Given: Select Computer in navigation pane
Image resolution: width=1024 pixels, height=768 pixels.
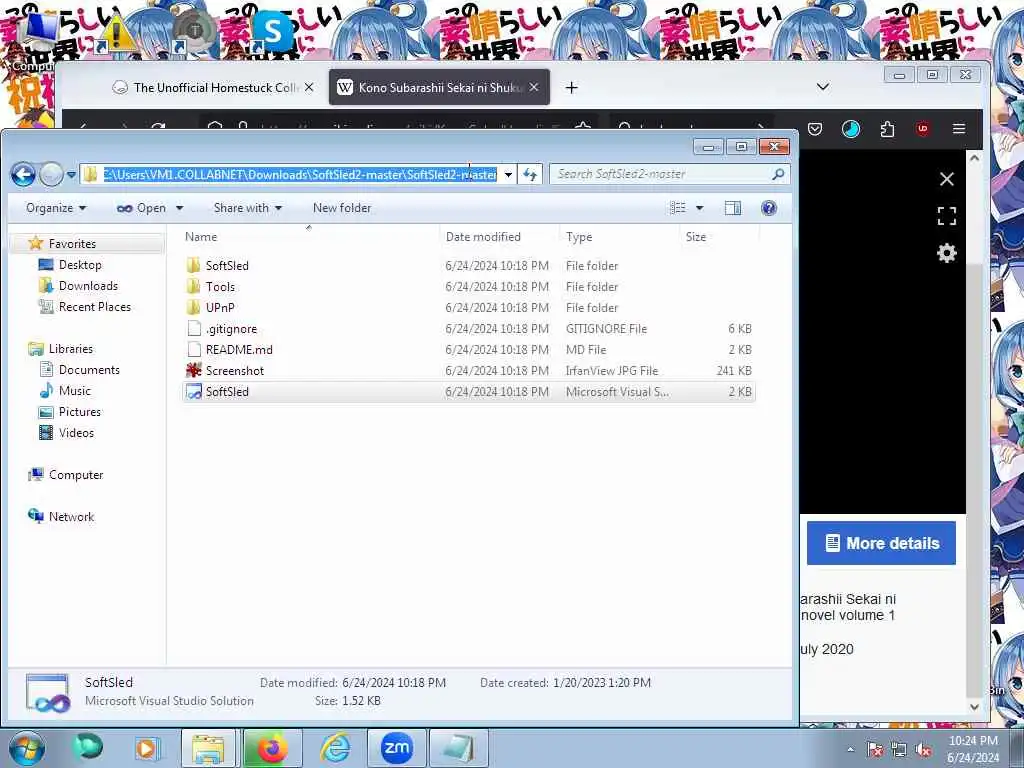Looking at the screenshot, I should tap(76, 475).
